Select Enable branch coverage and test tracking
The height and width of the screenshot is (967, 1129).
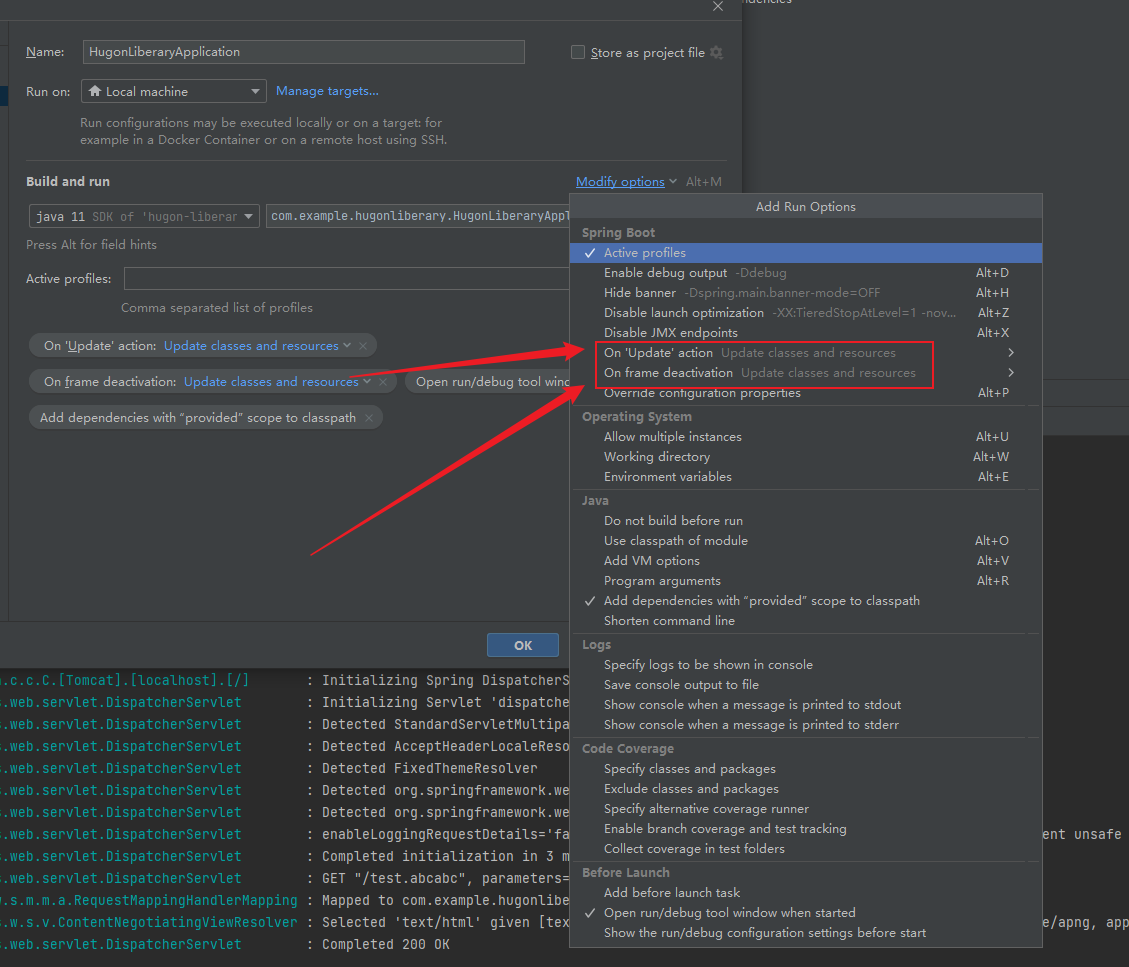pos(806,829)
